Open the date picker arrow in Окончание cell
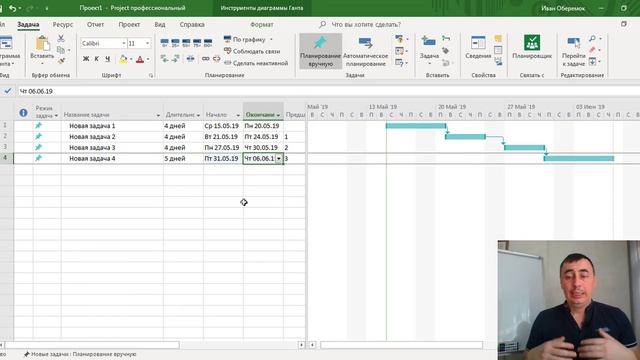The image size is (640, 360). [279, 158]
